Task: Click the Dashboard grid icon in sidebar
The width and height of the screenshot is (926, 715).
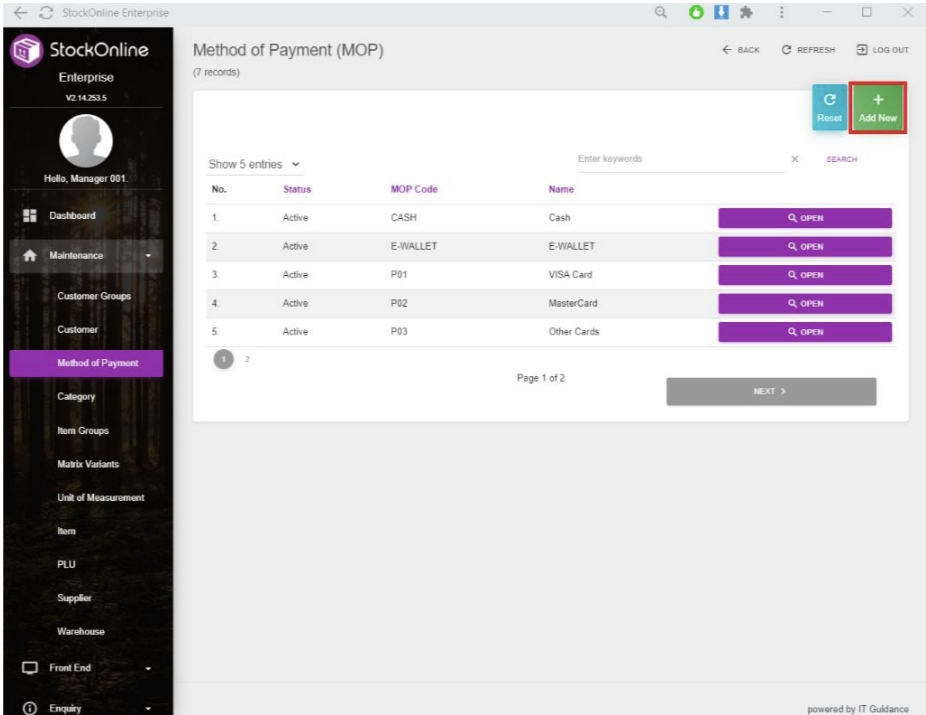Action: 29,216
